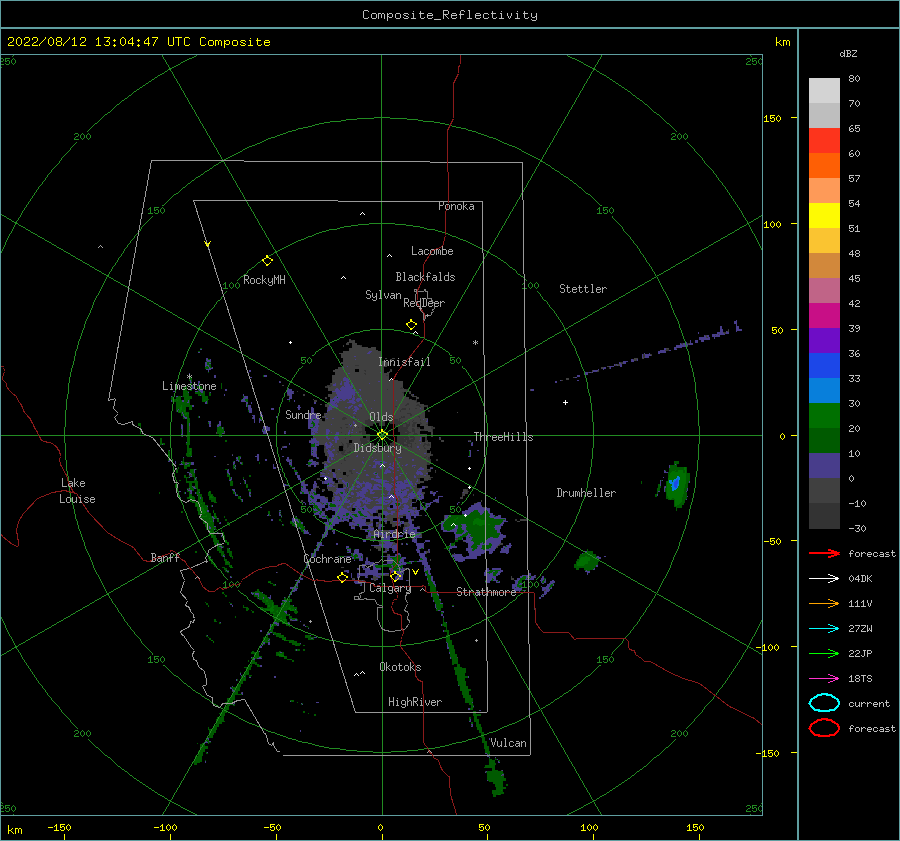Click the Okotoks label

point(400,667)
